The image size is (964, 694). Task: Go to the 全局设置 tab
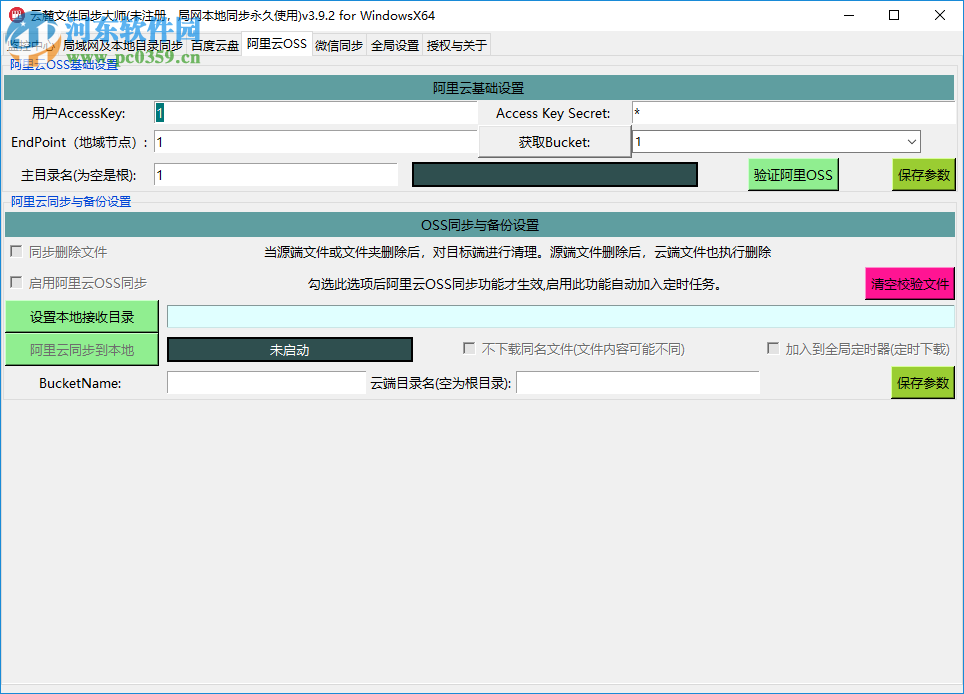click(x=395, y=45)
